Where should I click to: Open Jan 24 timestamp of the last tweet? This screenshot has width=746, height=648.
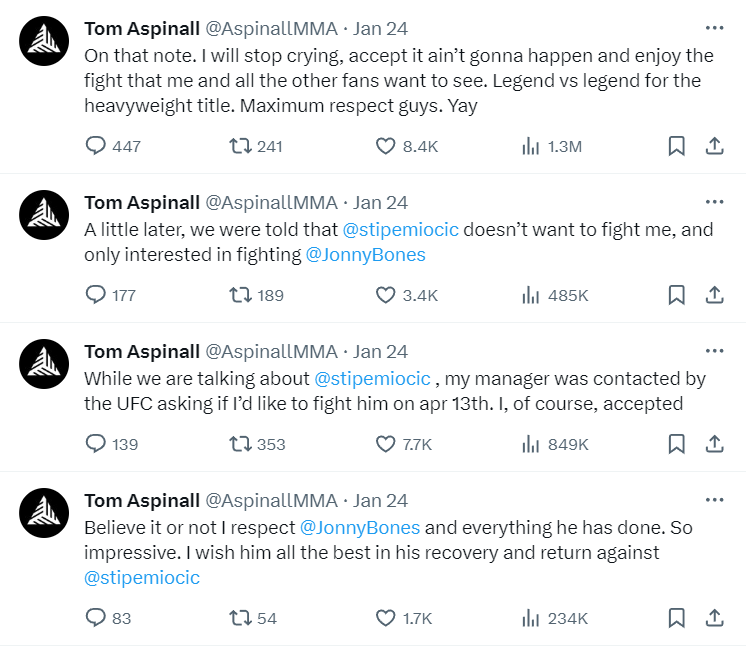tap(381, 500)
